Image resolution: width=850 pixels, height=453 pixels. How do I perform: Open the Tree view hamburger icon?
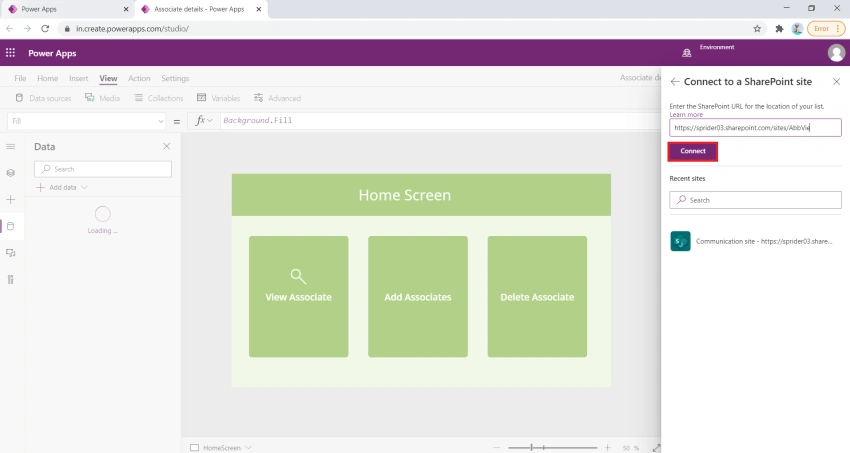click(x=10, y=147)
